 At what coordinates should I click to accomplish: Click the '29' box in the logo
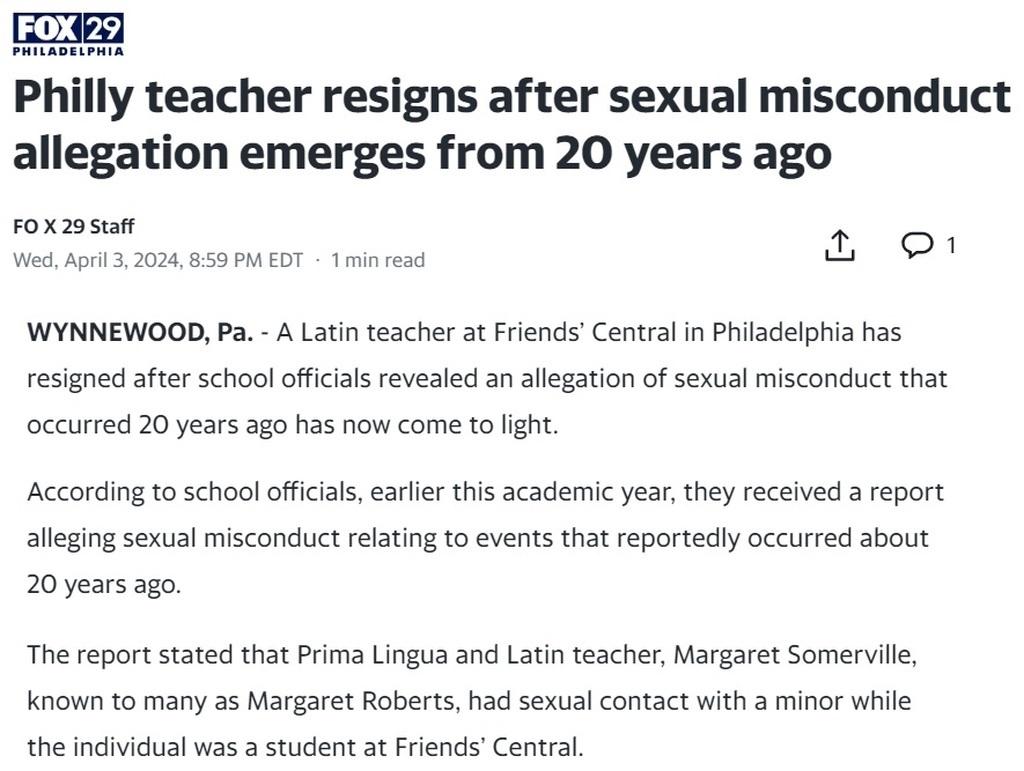coord(103,29)
